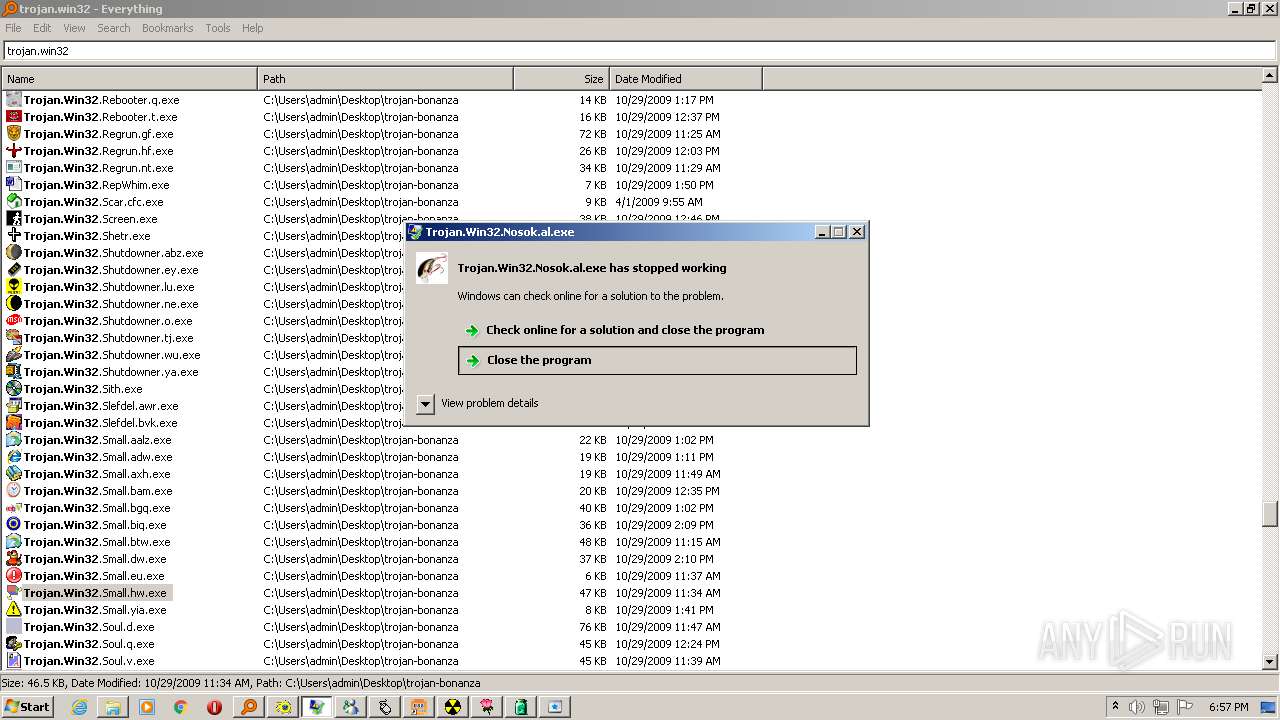The width and height of the screenshot is (1280, 720).
Task: Select icon of Trojan.Win32.Rebooter.t.exe
Action: tap(14, 117)
